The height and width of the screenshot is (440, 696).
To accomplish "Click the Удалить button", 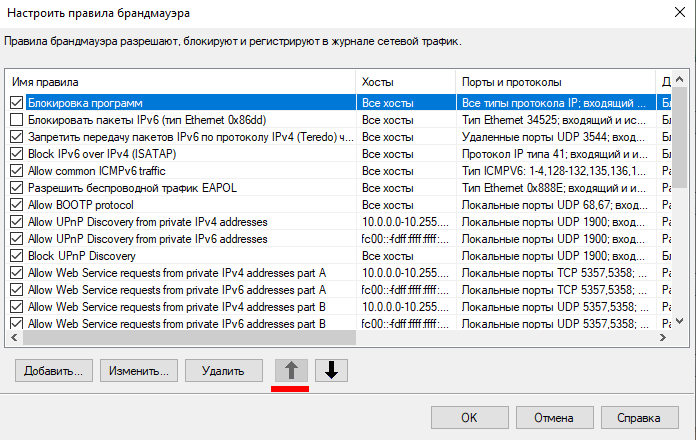I will (223, 371).
